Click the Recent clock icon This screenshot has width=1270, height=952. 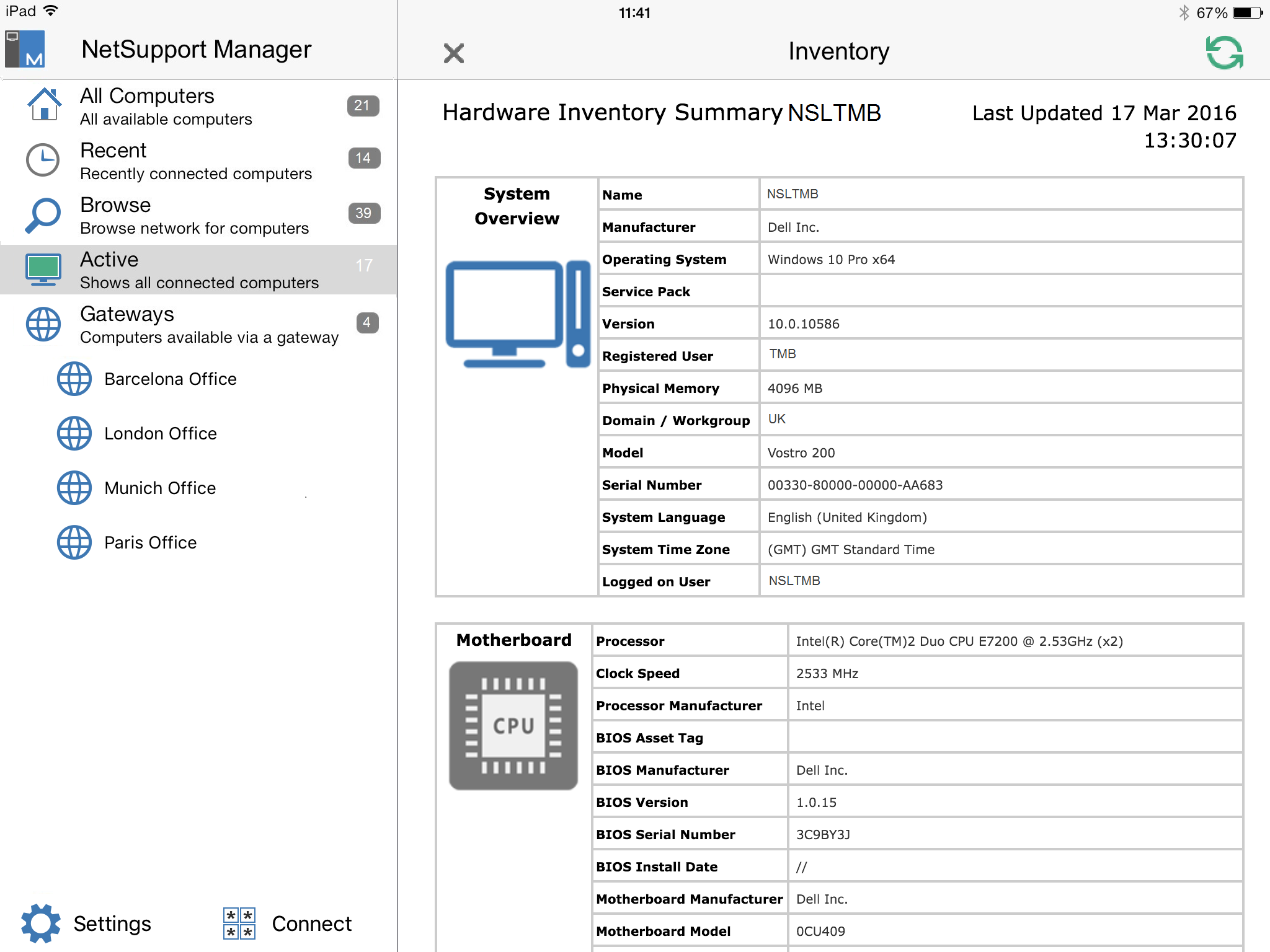pos(43,160)
